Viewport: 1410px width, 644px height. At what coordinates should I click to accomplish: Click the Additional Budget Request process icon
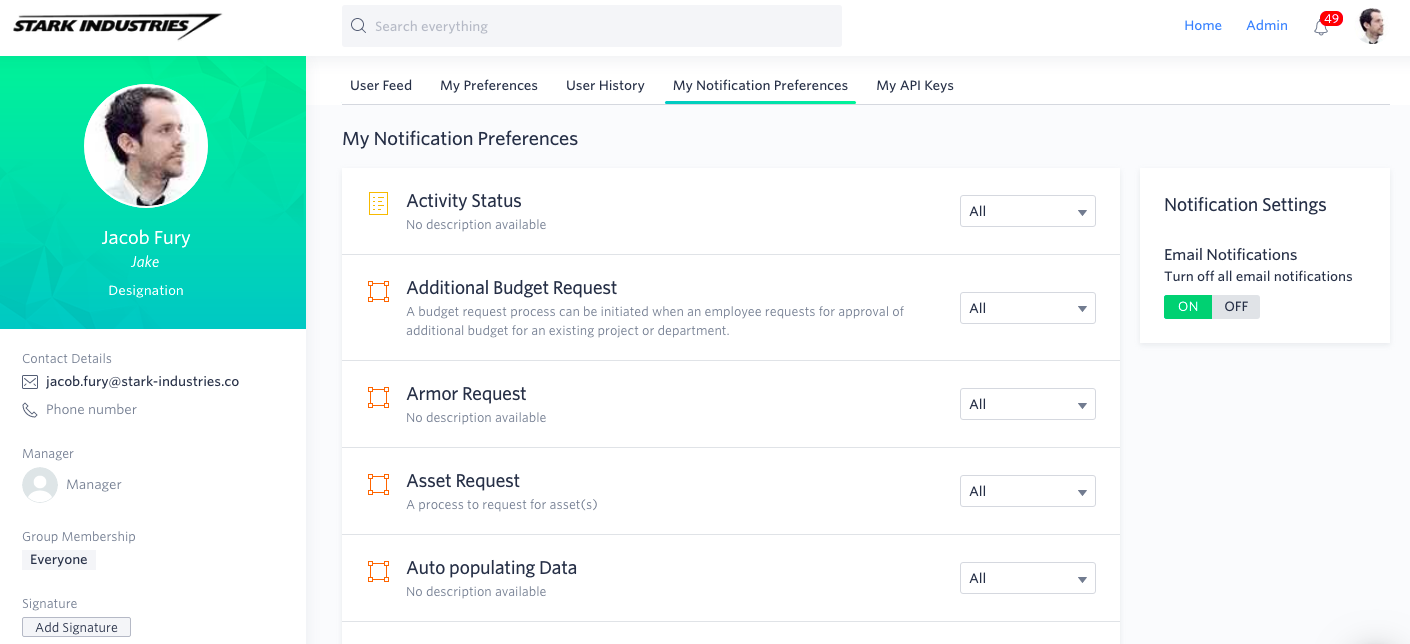pyautogui.click(x=378, y=291)
